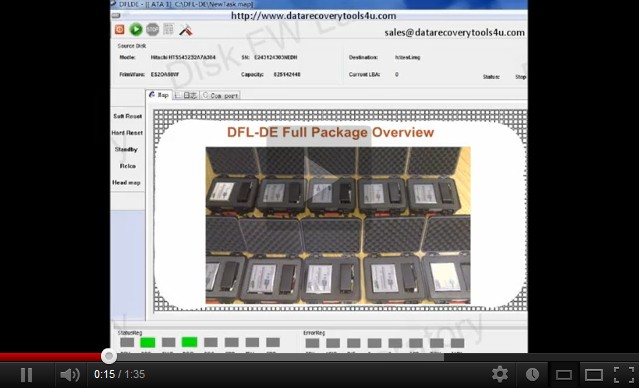The image size is (639, 388).
Task: Click the Hitachi model value
Action: point(183,57)
